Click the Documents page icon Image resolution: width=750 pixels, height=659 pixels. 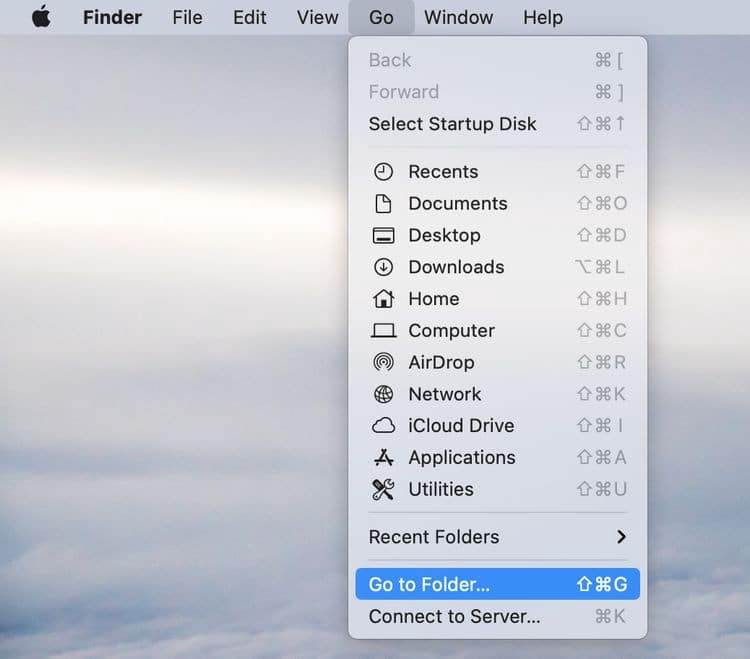pos(383,204)
